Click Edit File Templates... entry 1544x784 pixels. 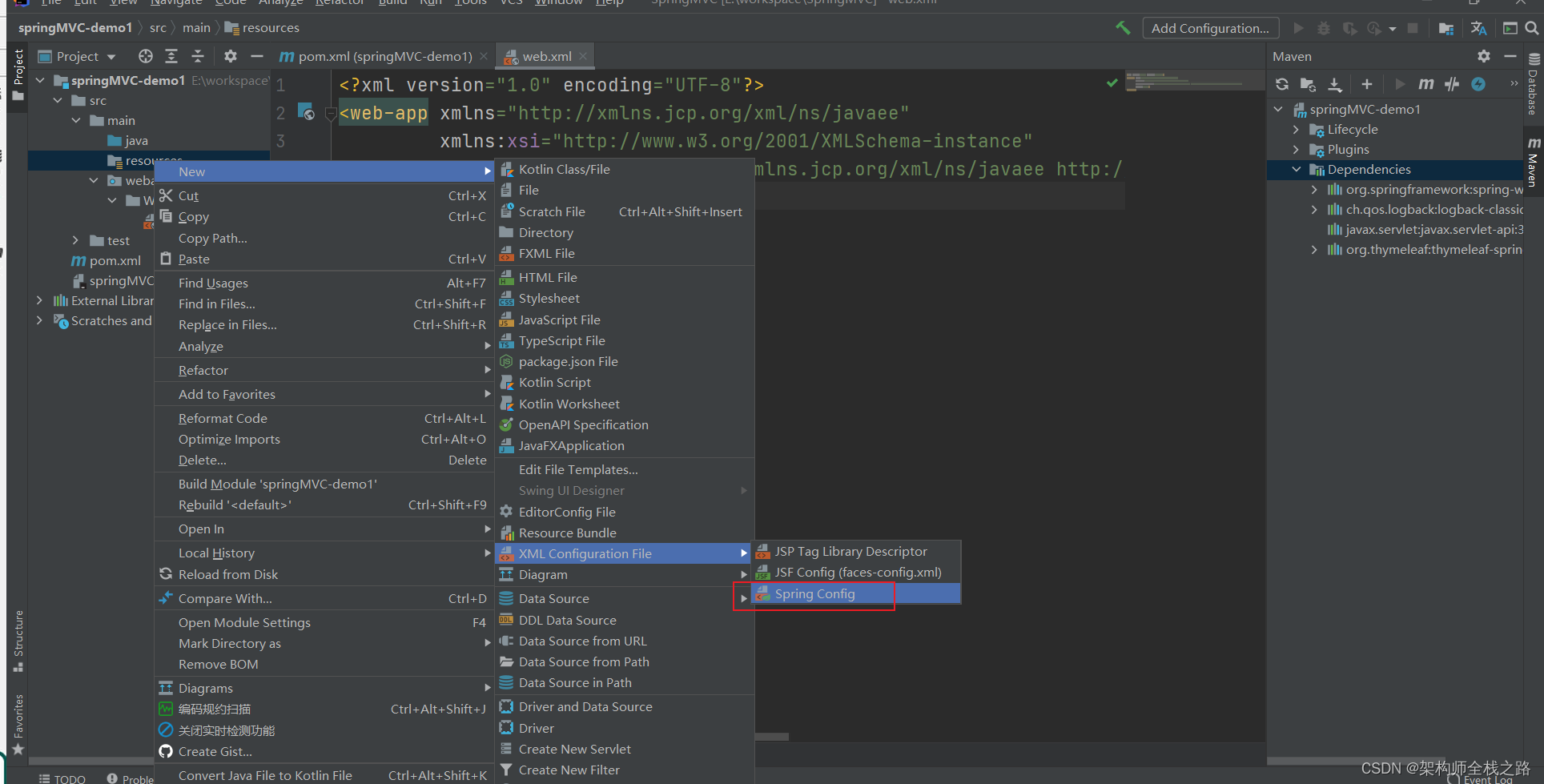[625, 469]
